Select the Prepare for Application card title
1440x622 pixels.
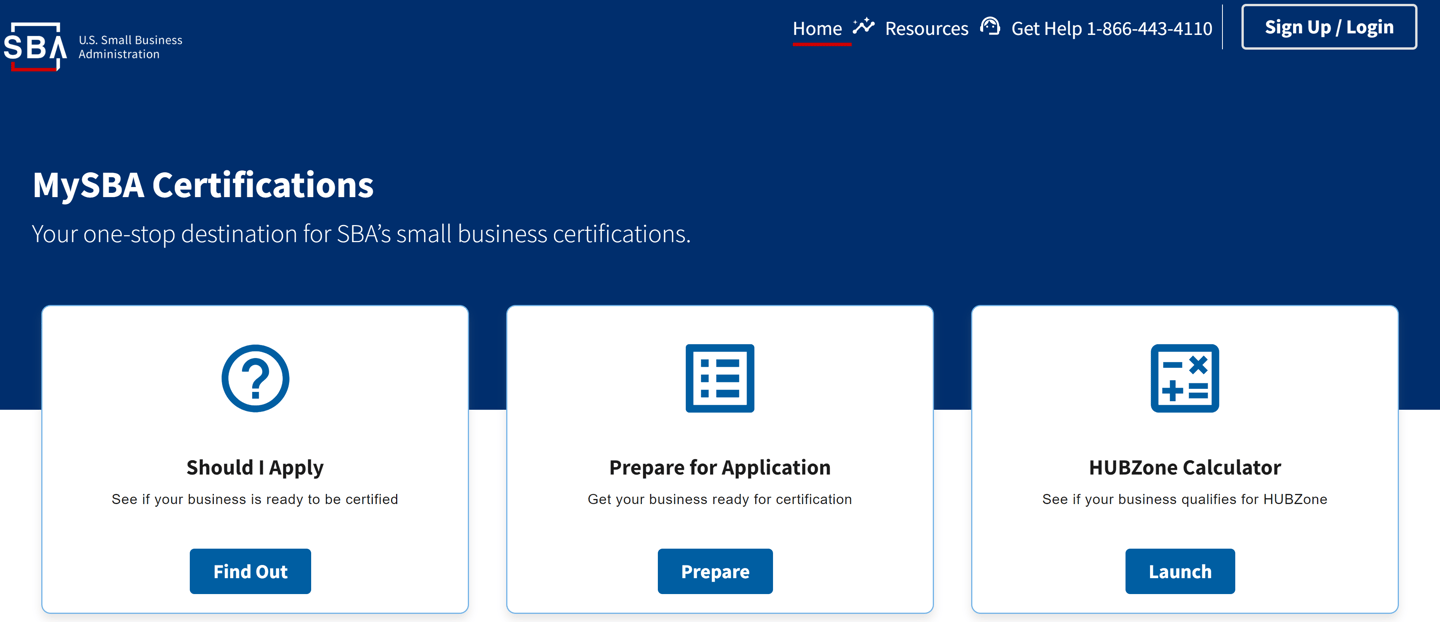[x=720, y=467]
